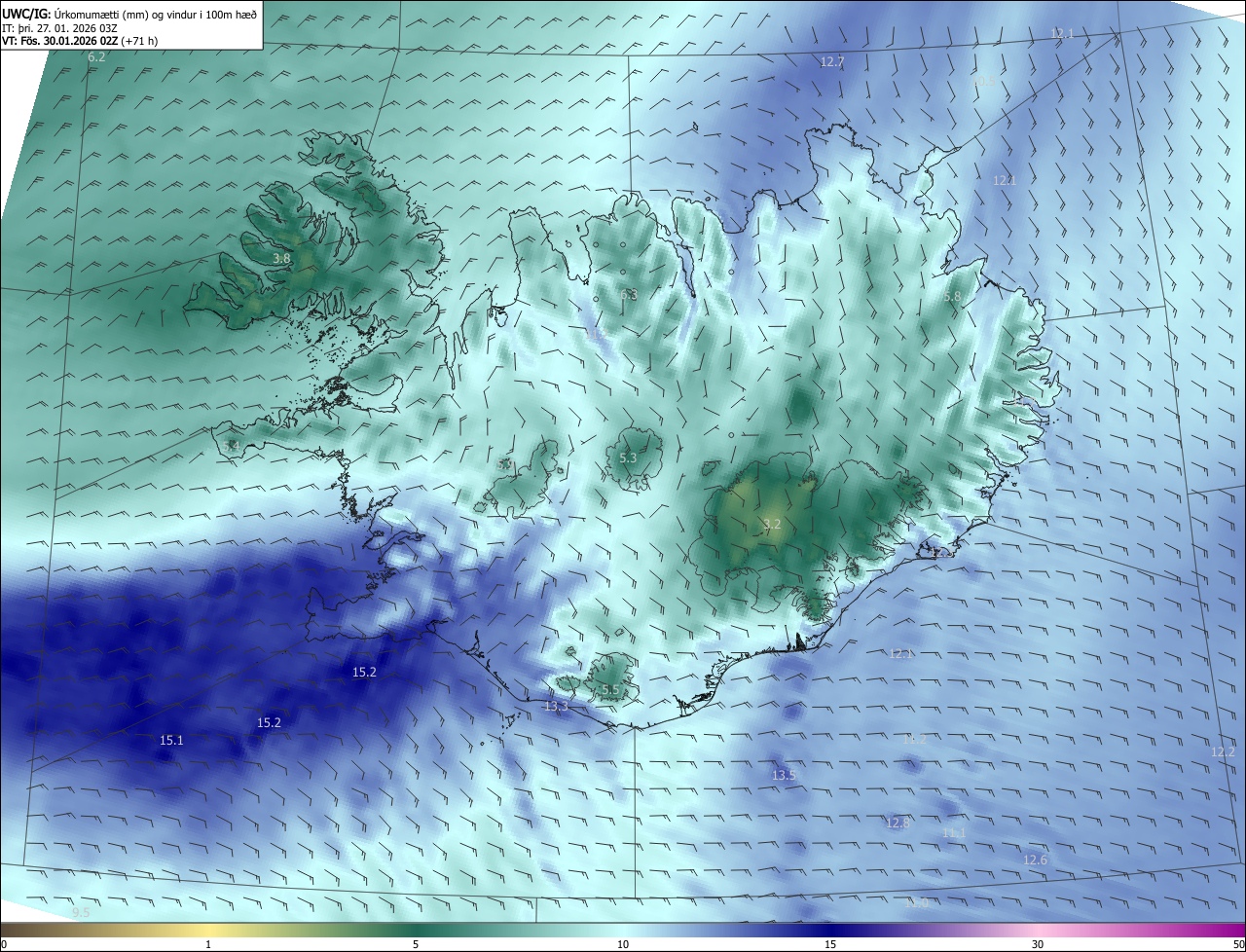The width and height of the screenshot is (1246, 952).
Task: Click the 5 label on the color scale
Action: point(416,944)
